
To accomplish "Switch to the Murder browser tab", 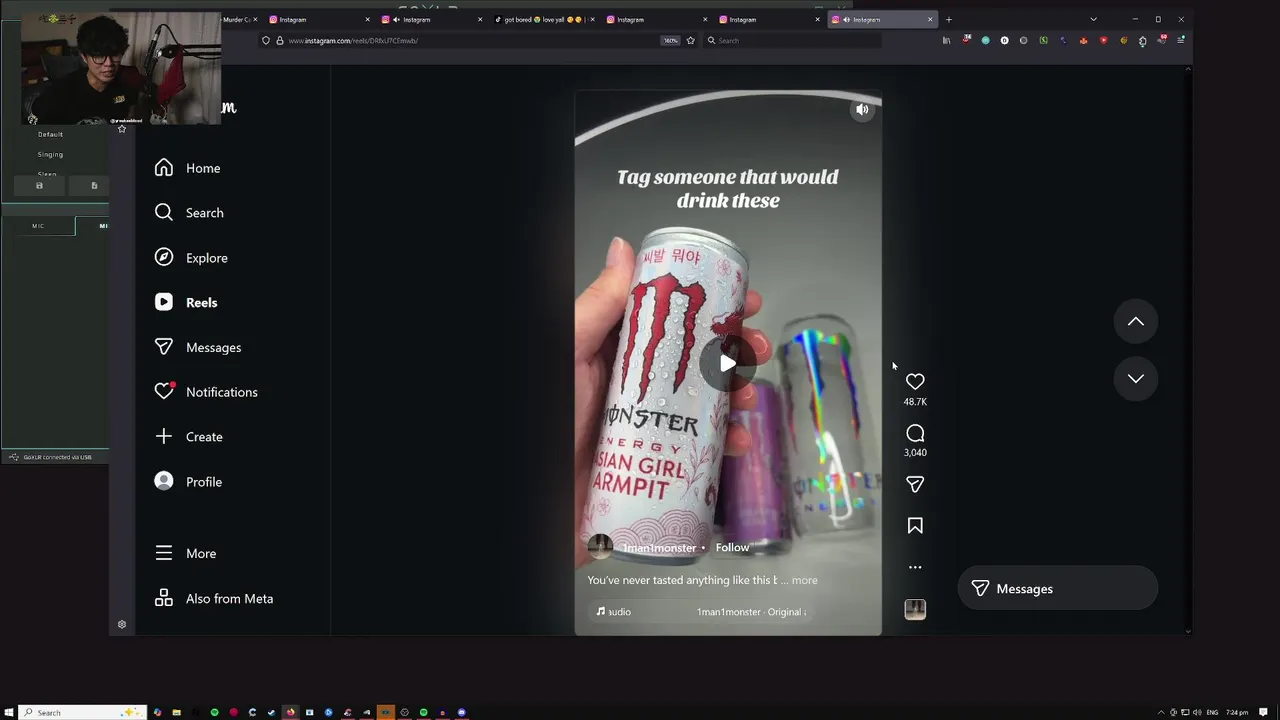I will click(x=240, y=19).
